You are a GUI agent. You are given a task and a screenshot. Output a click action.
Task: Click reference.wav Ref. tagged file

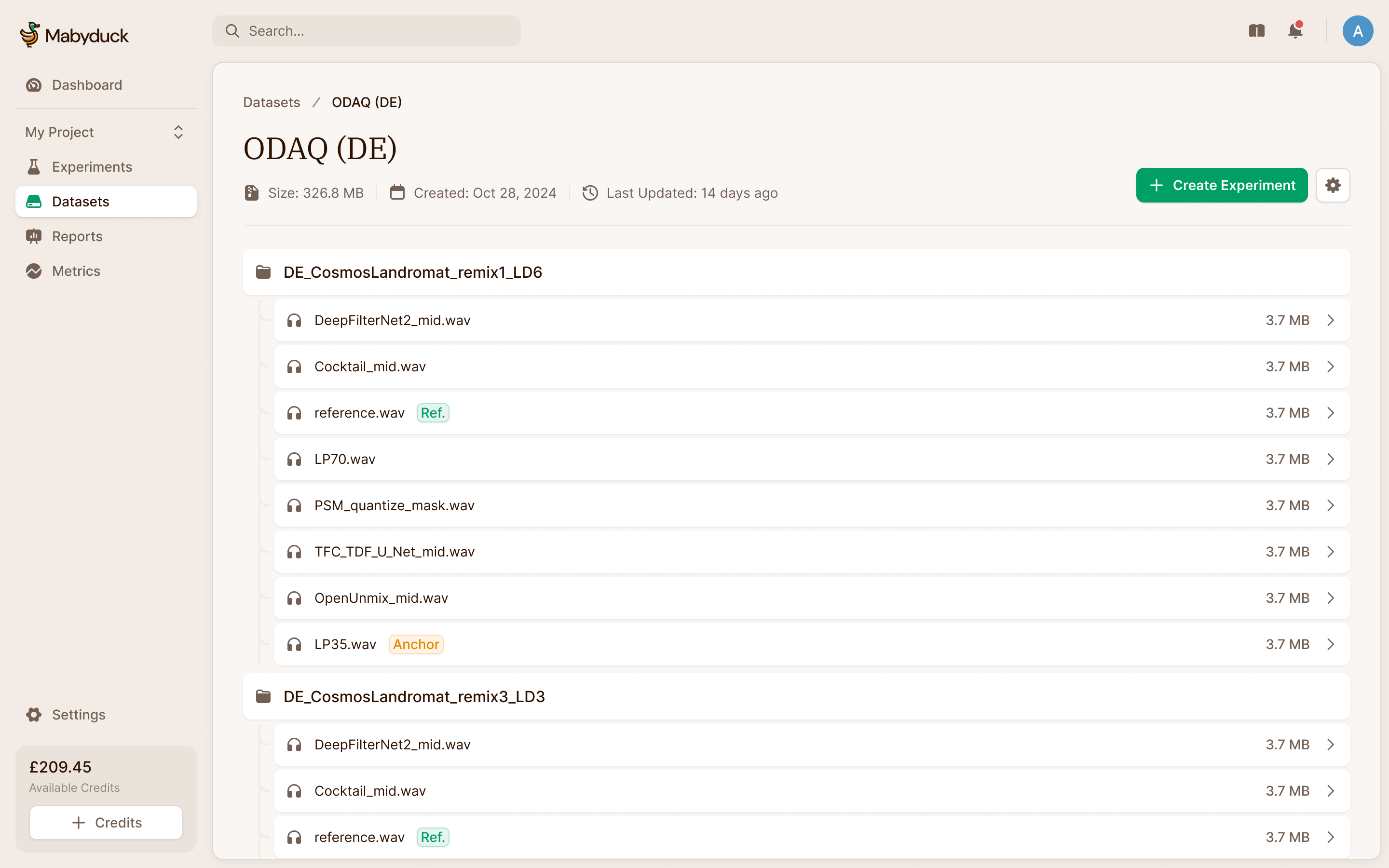point(359,412)
